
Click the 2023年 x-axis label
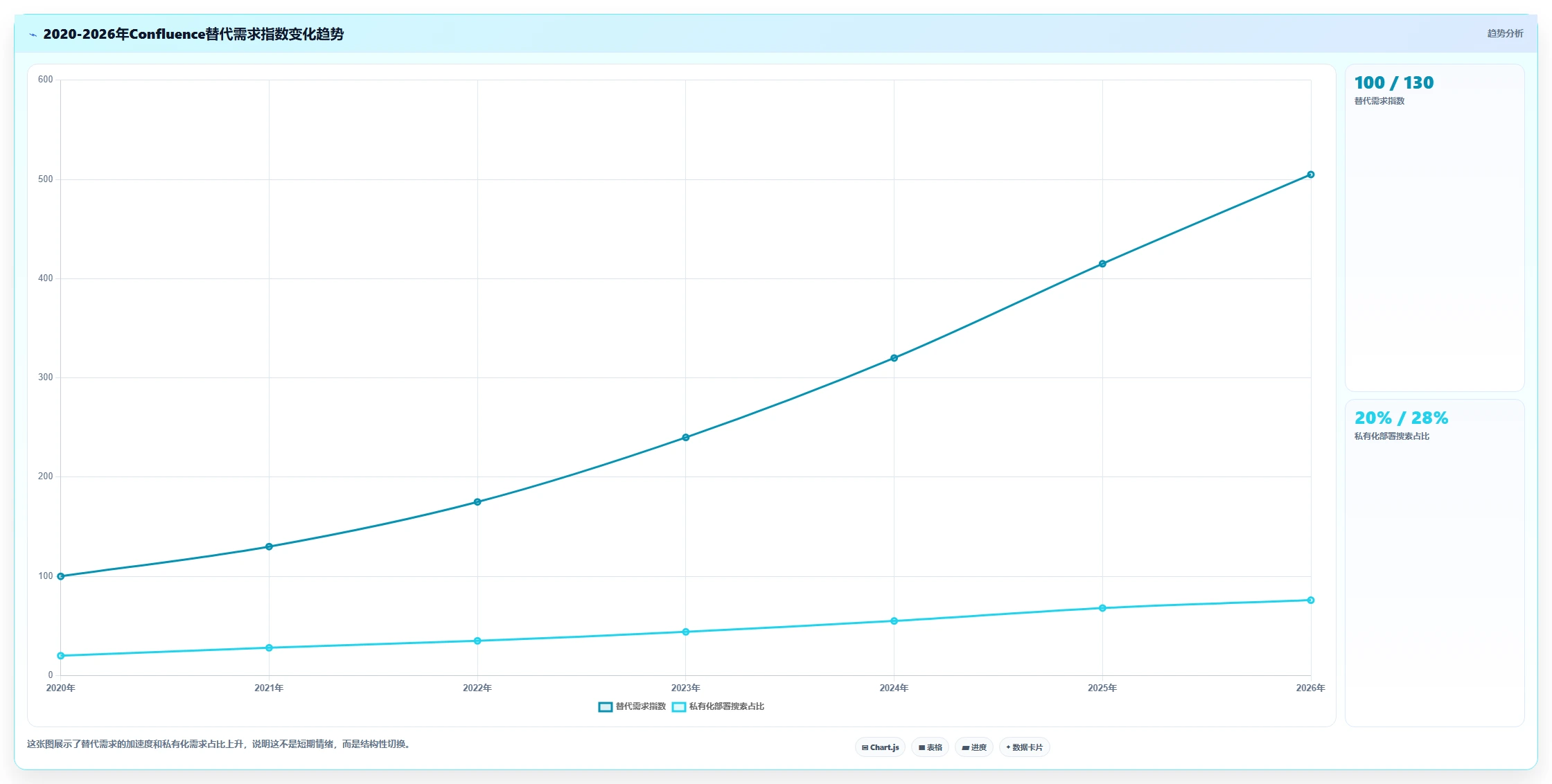click(x=686, y=688)
